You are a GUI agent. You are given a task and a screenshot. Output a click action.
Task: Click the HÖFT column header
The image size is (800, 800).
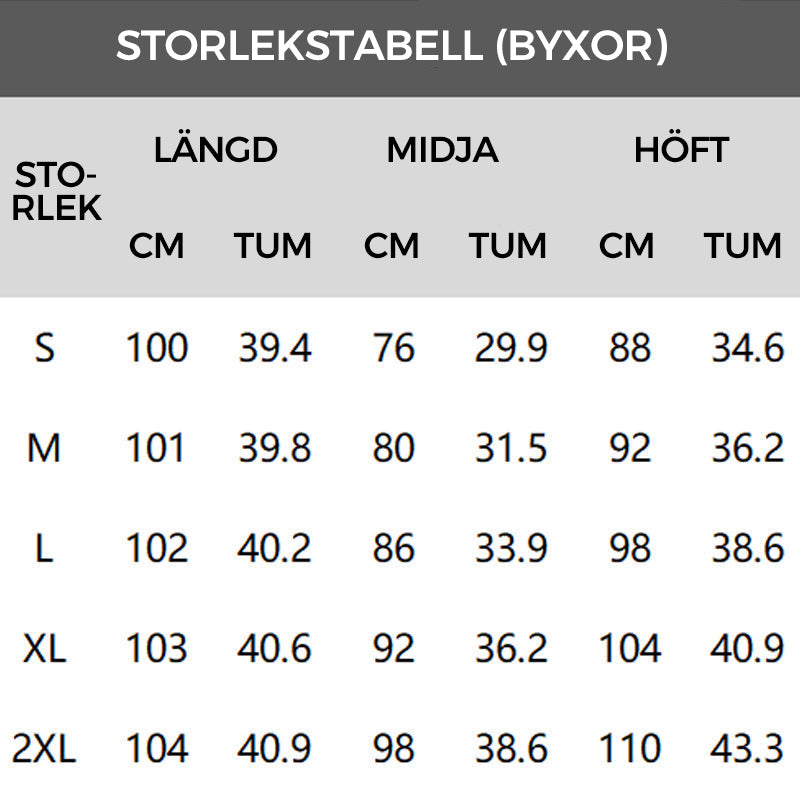[x=681, y=150]
